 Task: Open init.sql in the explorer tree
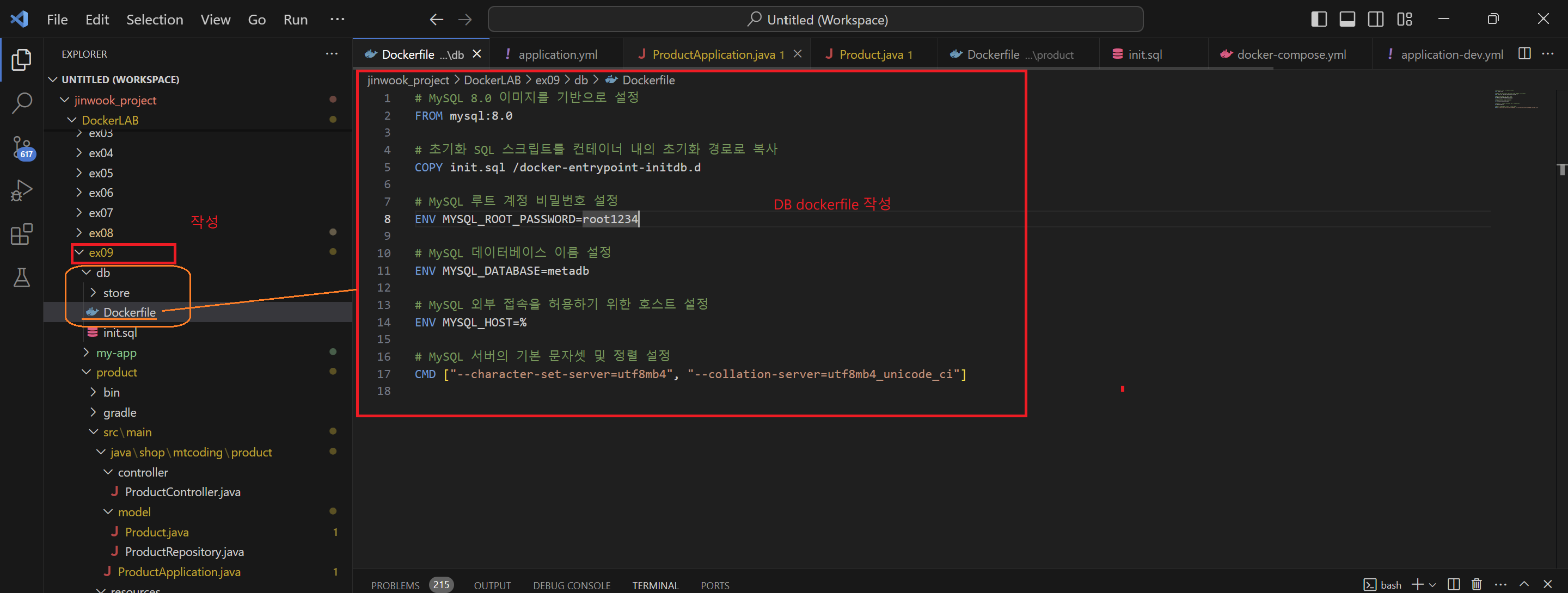[x=120, y=333]
